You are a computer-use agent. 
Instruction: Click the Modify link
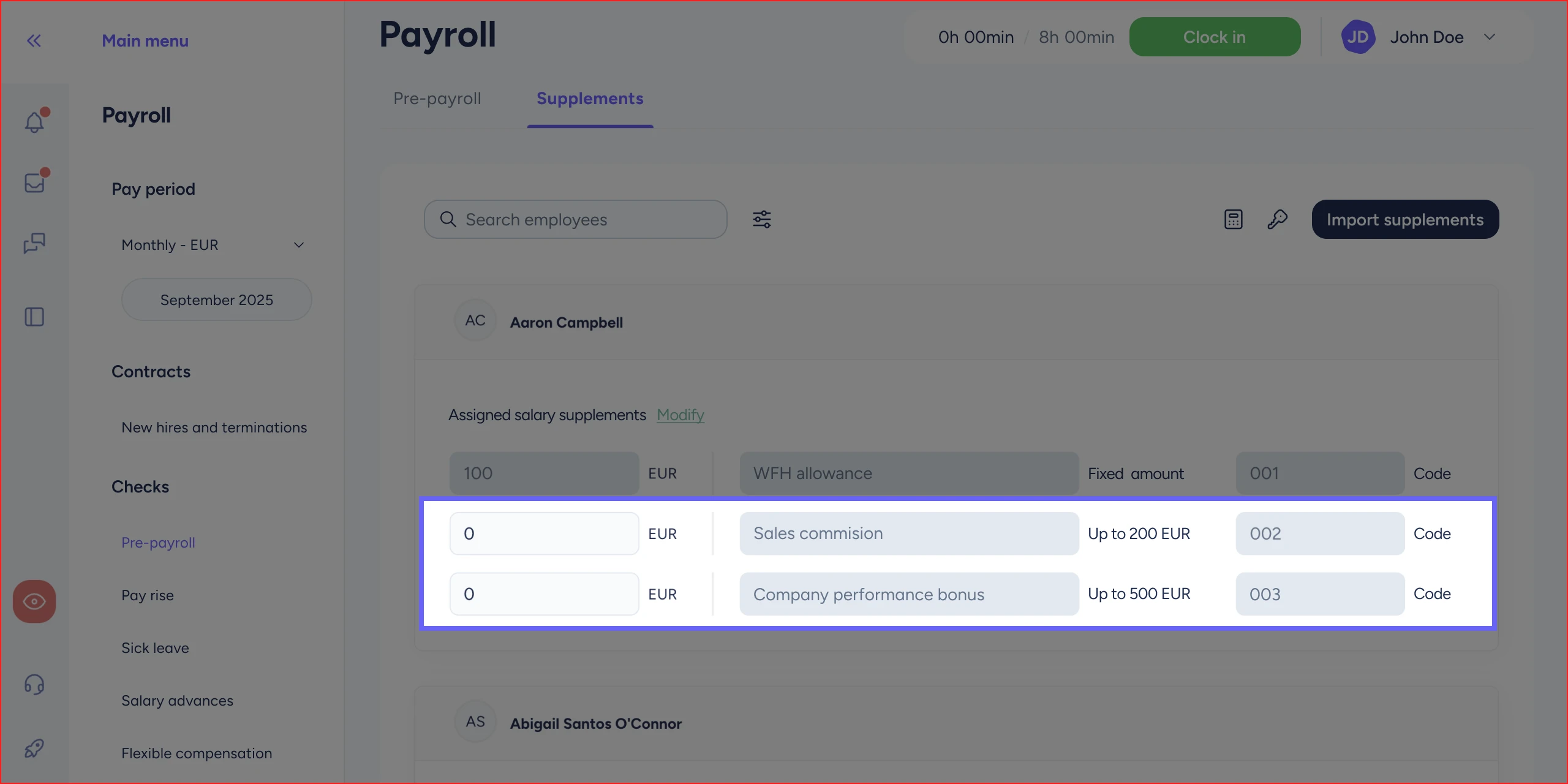pos(680,415)
